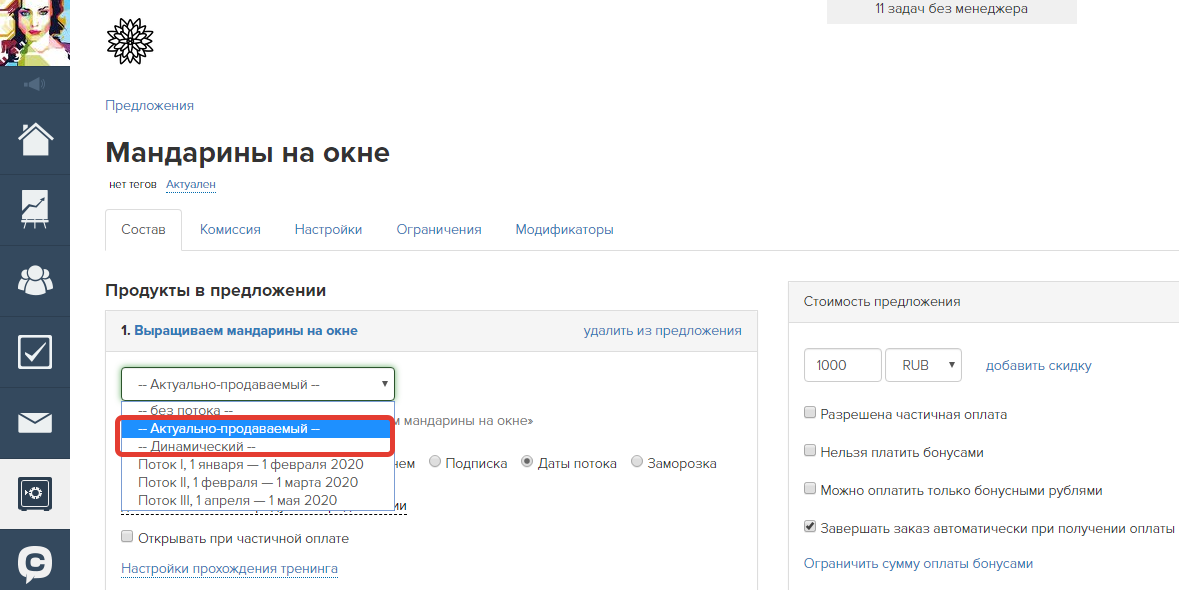The height and width of the screenshot is (590, 1179).
Task: Click the 'Продукты в предложении' heading
Action: 216,290
